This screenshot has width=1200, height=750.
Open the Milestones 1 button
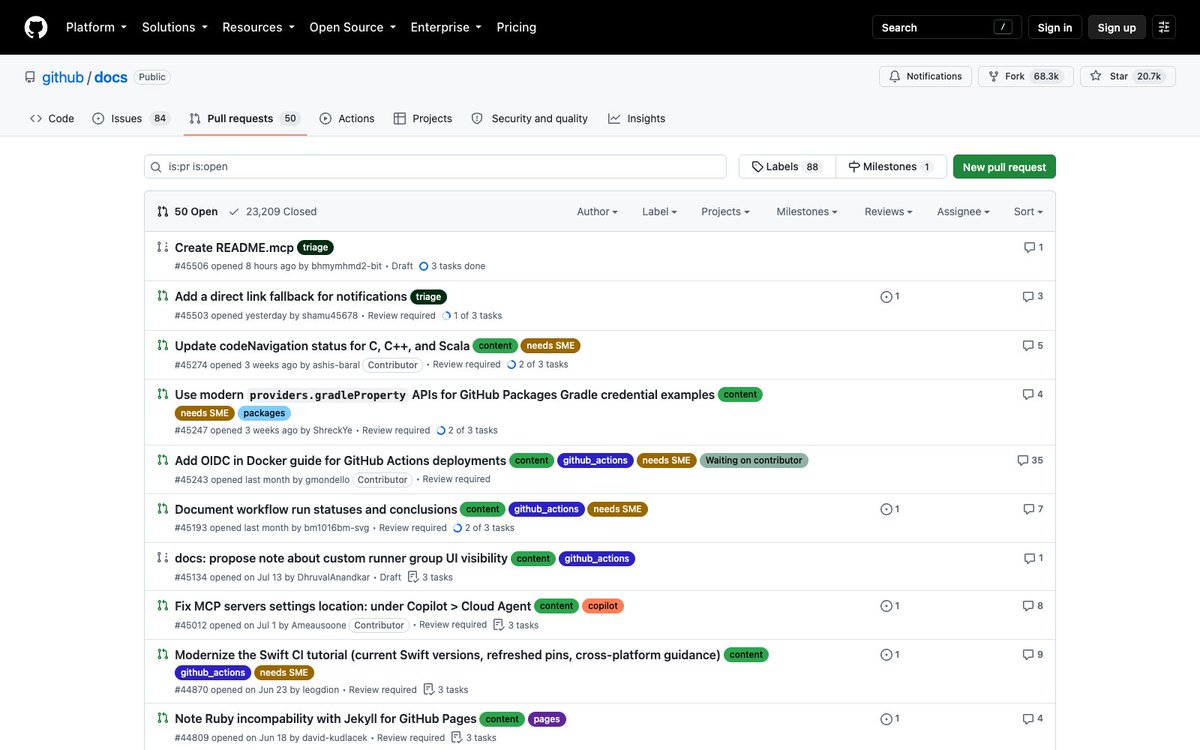pos(891,167)
